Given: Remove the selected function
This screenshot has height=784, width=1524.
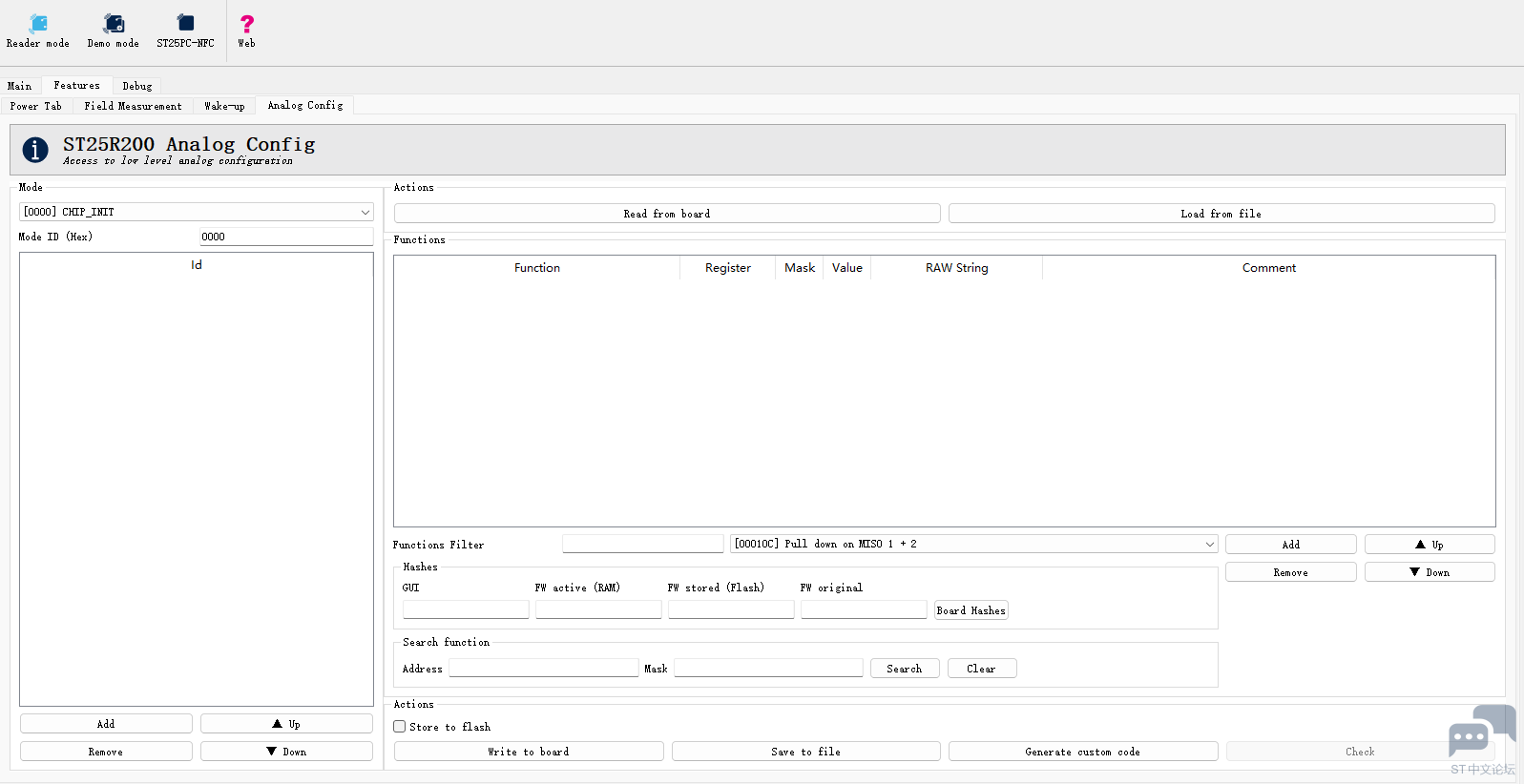Looking at the screenshot, I should [1291, 572].
